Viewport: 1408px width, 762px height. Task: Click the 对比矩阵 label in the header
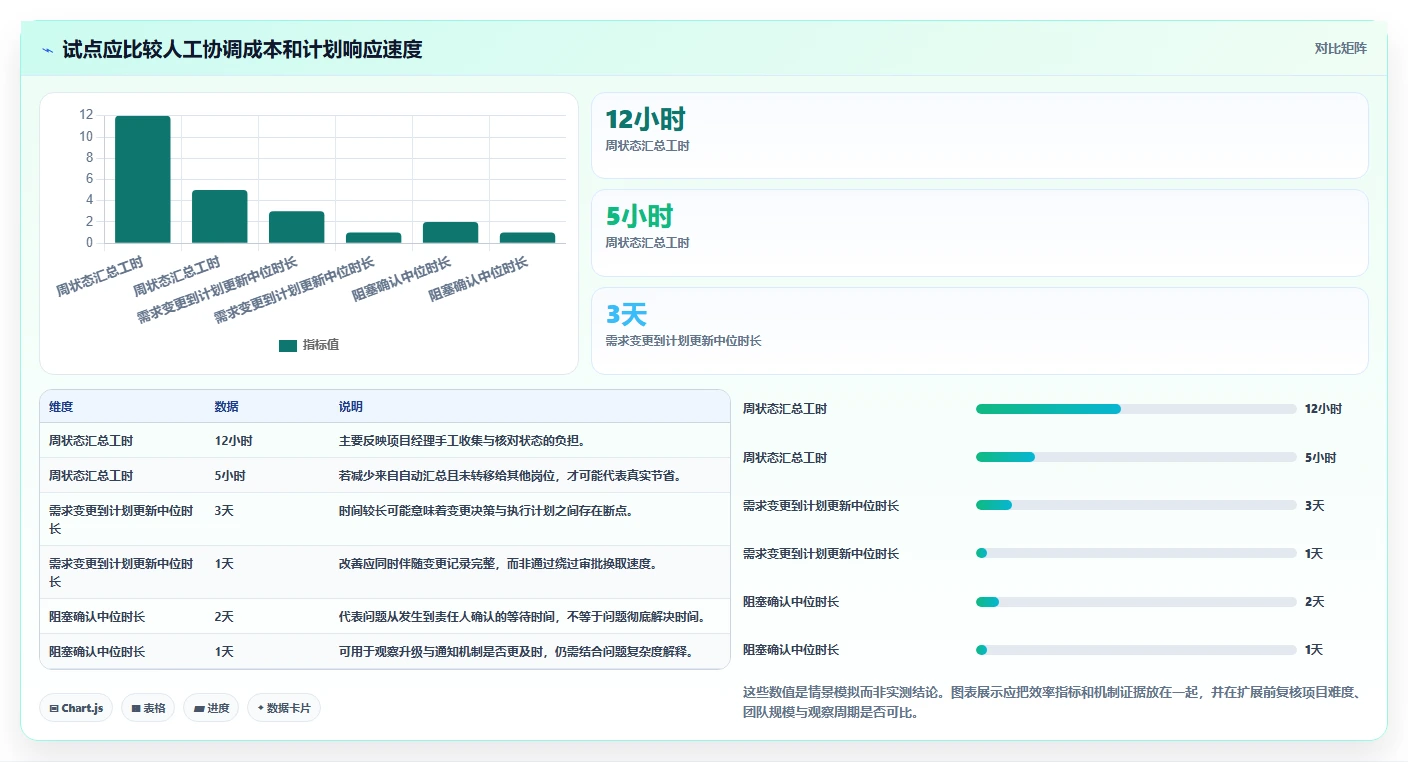1340,48
